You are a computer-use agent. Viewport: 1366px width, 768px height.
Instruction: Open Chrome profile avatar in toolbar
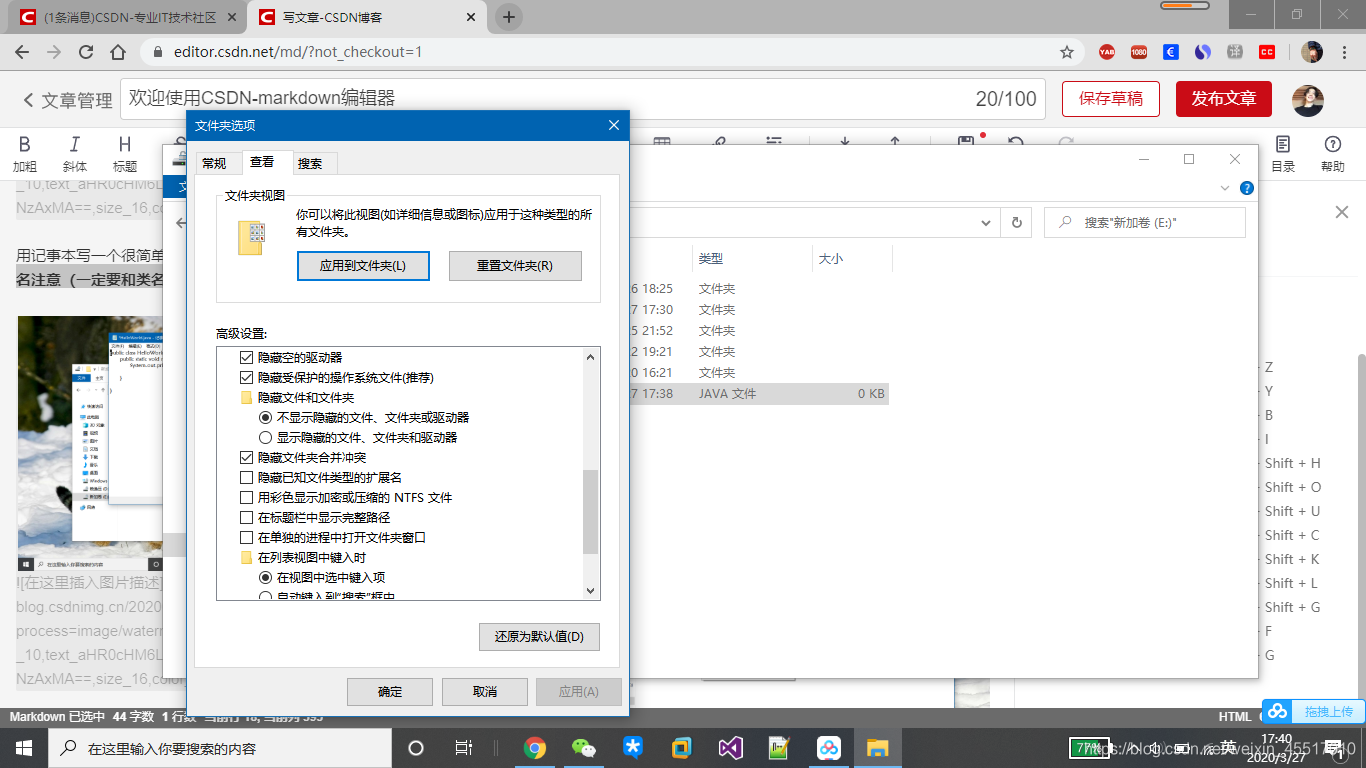[1312, 52]
